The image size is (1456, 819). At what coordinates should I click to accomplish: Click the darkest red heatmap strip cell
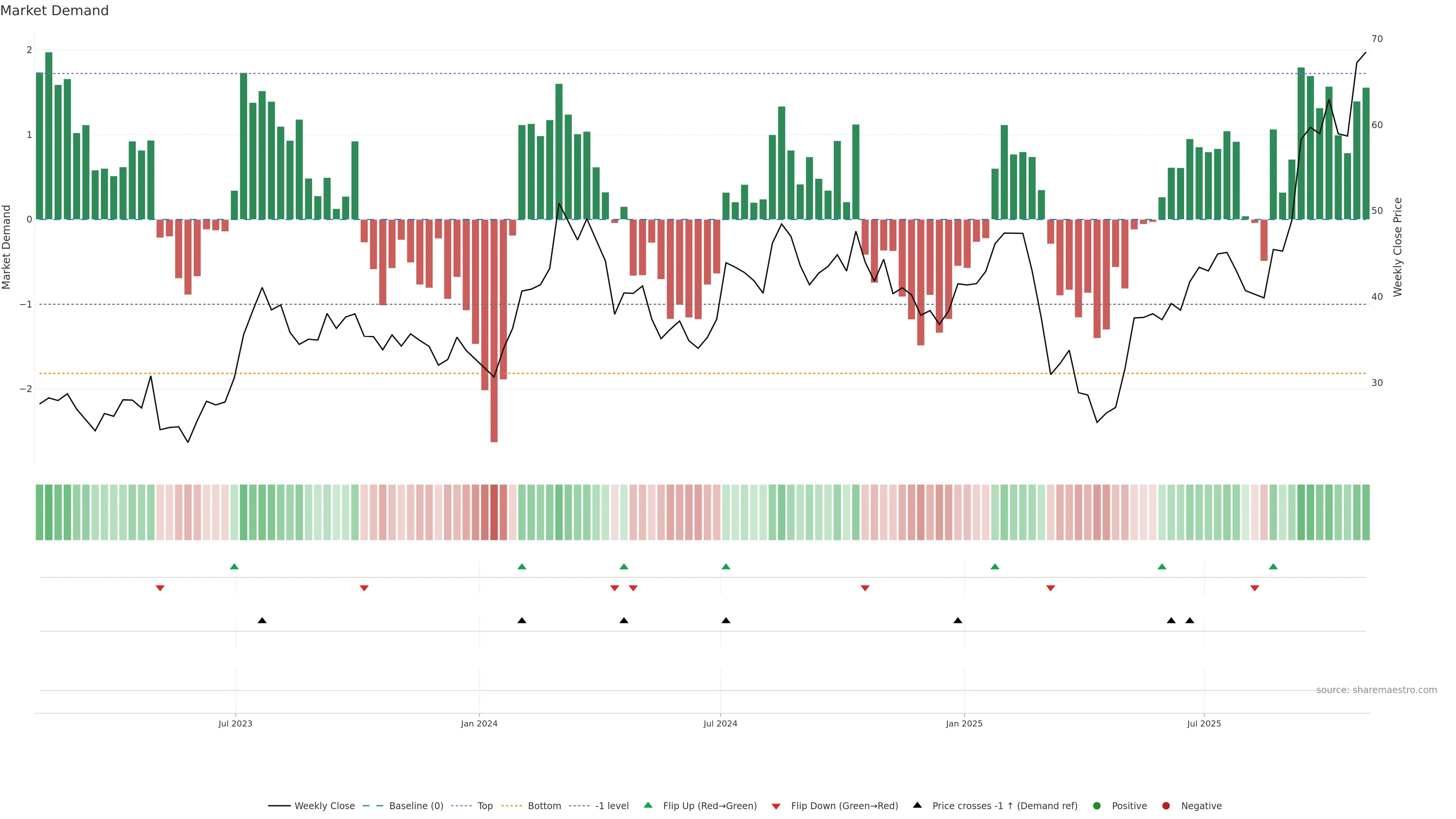494,512
